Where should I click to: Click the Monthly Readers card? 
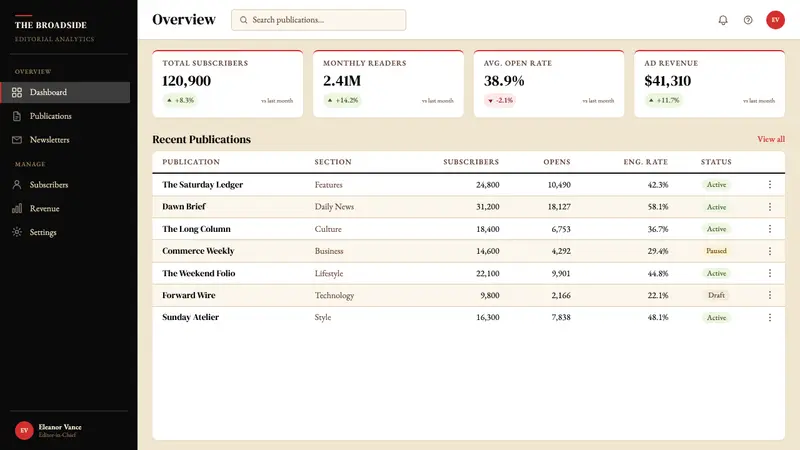click(x=388, y=84)
